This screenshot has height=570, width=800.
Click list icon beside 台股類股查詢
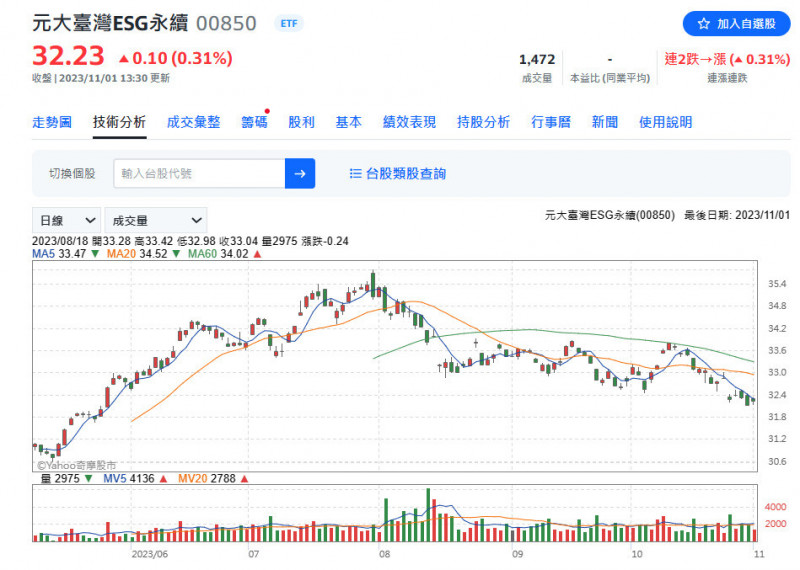point(355,174)
